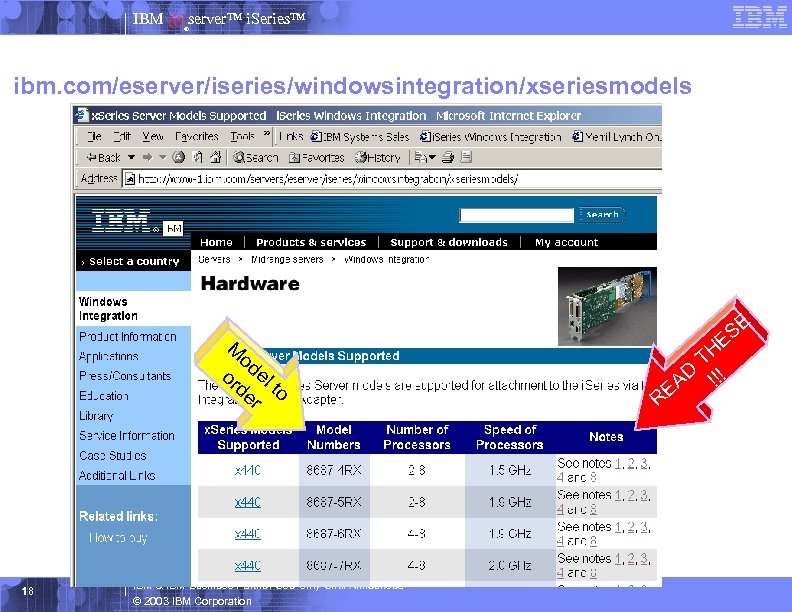Click note 1 link in 8687-4RX row
Image resolution: width=792 pixels, height=612 pixels.
(618, 463)
